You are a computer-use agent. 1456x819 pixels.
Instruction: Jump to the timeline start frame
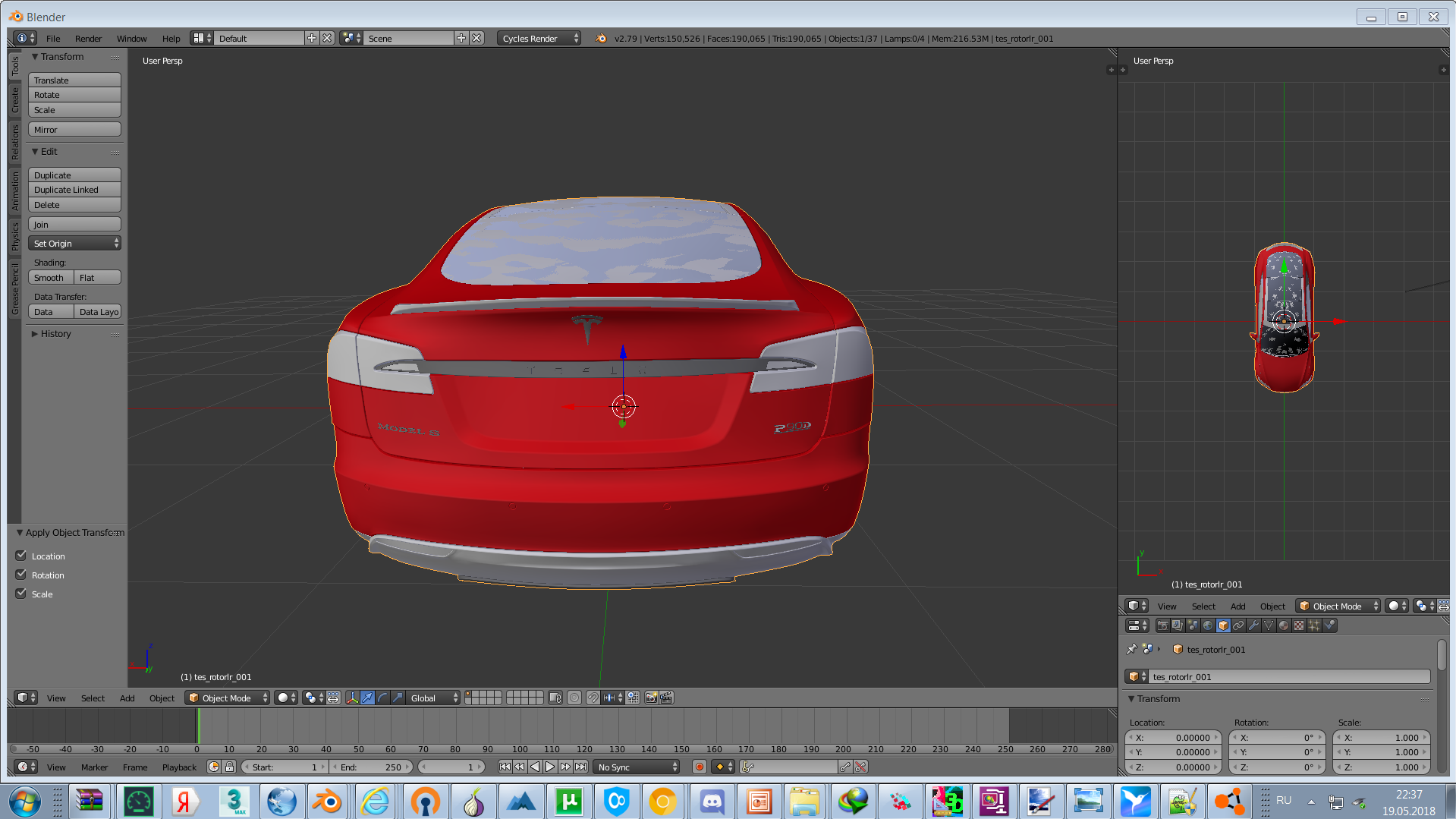(x=505, y=767)
